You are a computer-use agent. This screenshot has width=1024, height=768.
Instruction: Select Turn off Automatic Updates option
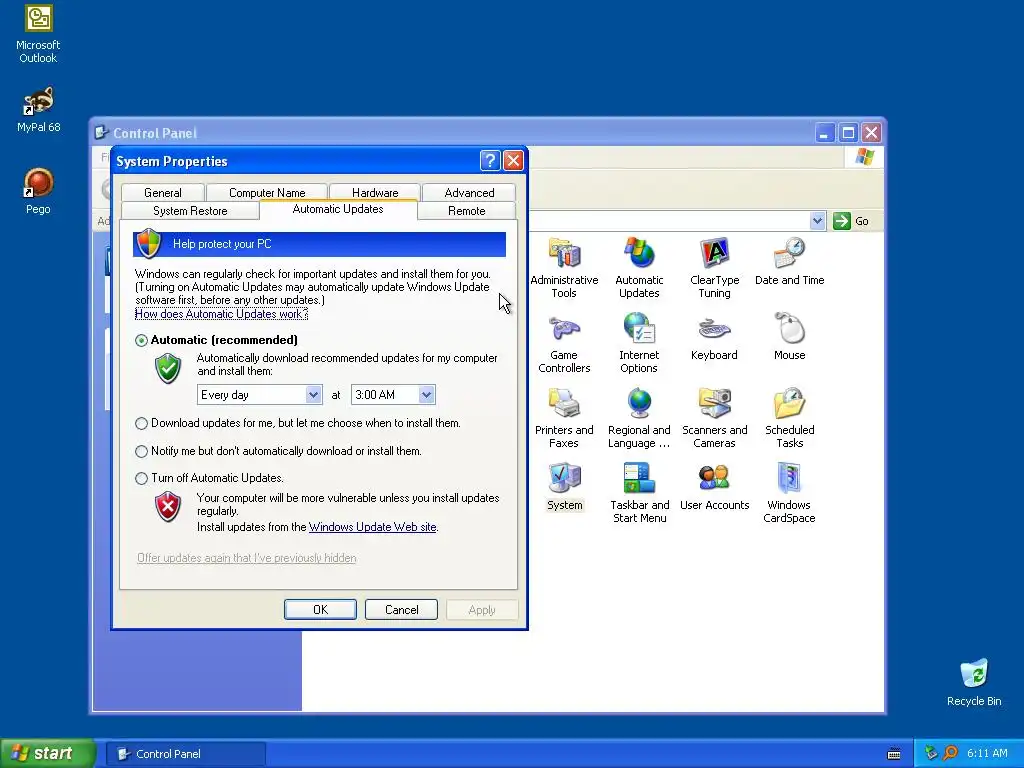(x=141, y=478)
